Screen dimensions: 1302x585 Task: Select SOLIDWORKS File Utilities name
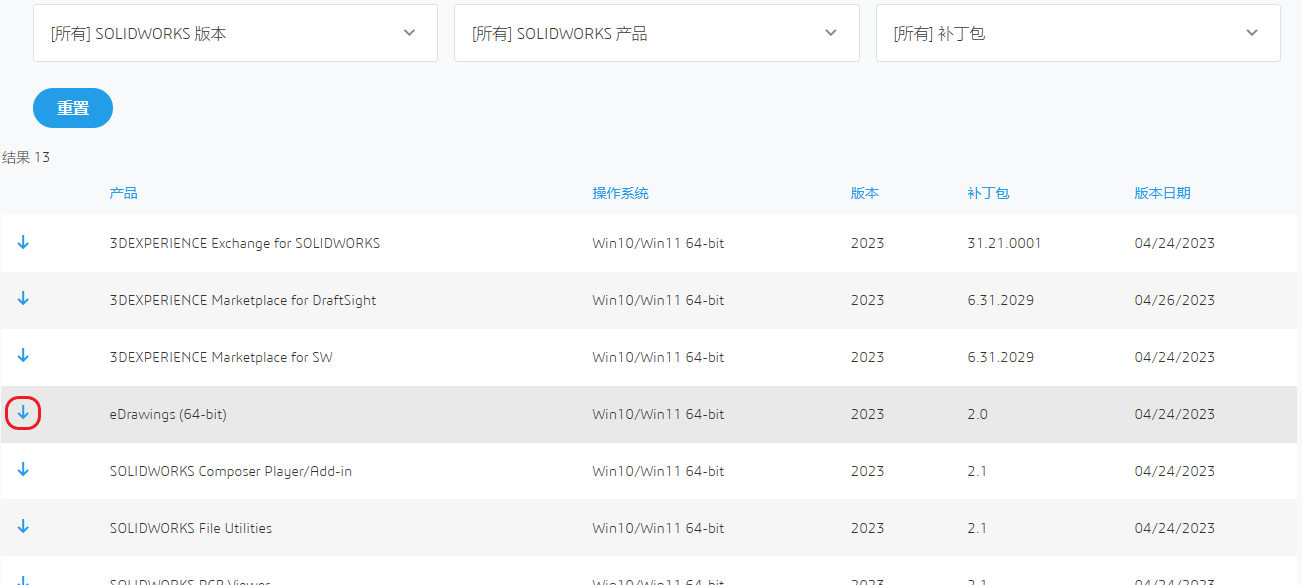click(190, 528)
